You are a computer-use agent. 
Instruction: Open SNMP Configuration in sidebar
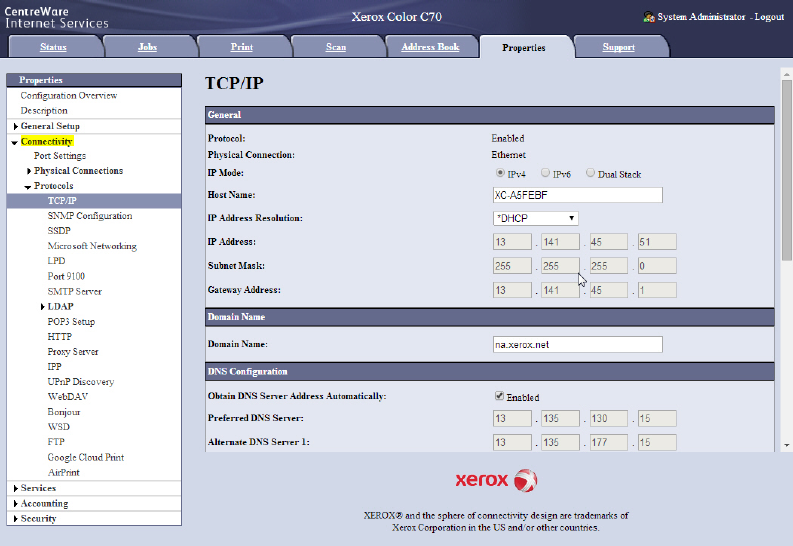(x=89, y=216)
